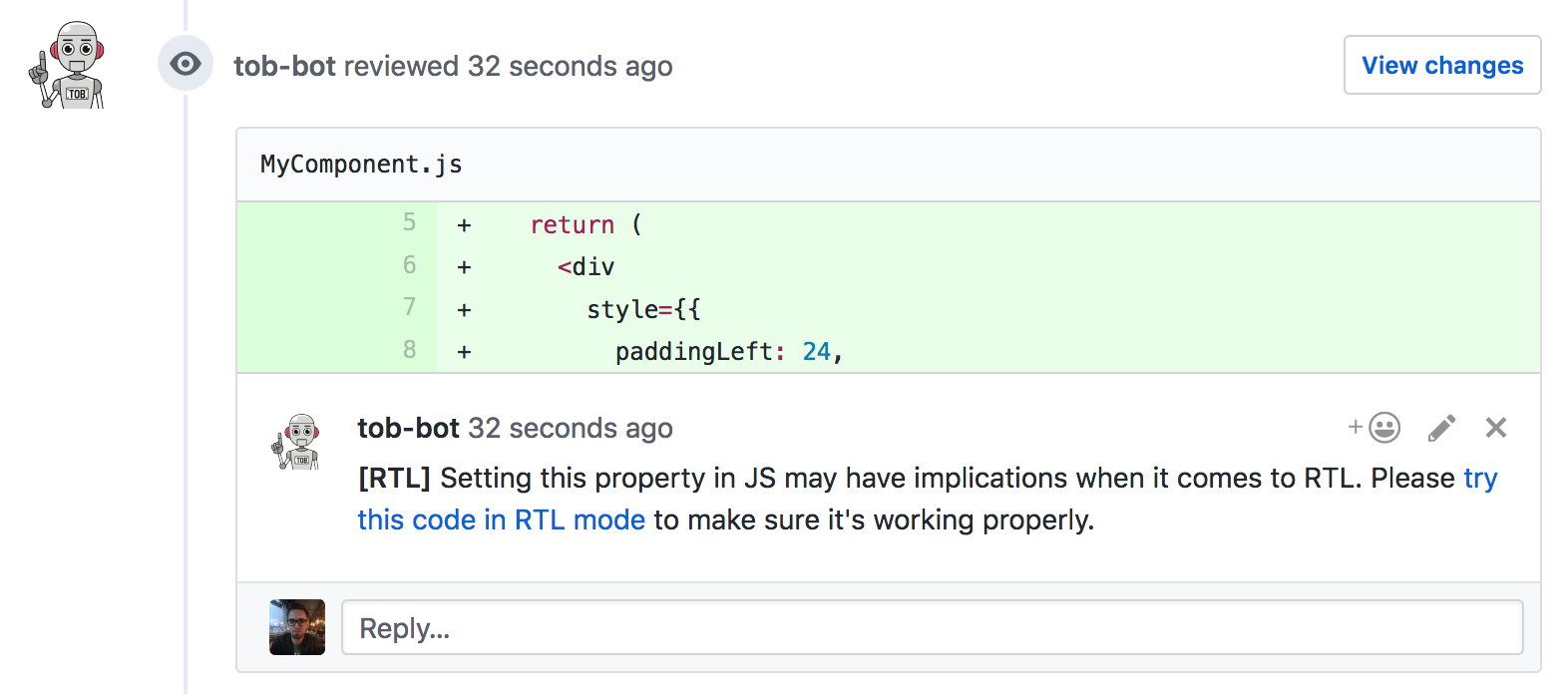The image size is (1568, 694).
Task: Click the small tob-bot avatar beside comment
Action: coord(297,442)
